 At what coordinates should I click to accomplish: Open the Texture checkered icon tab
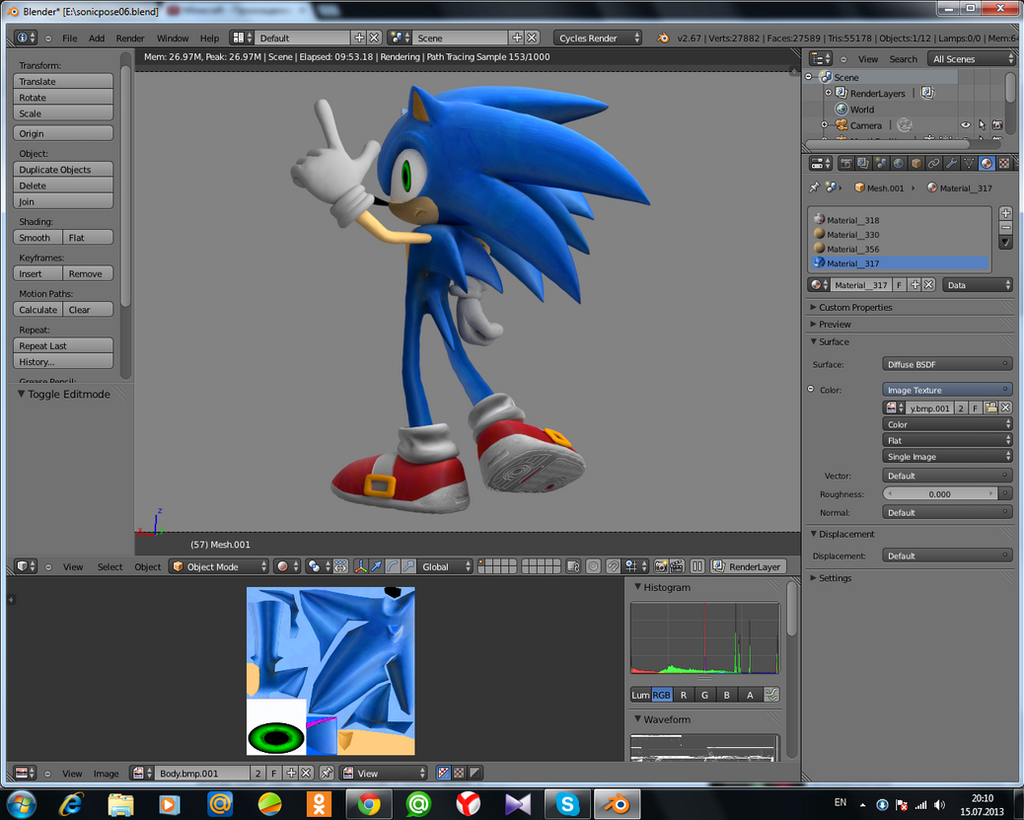pos(1003,163)
